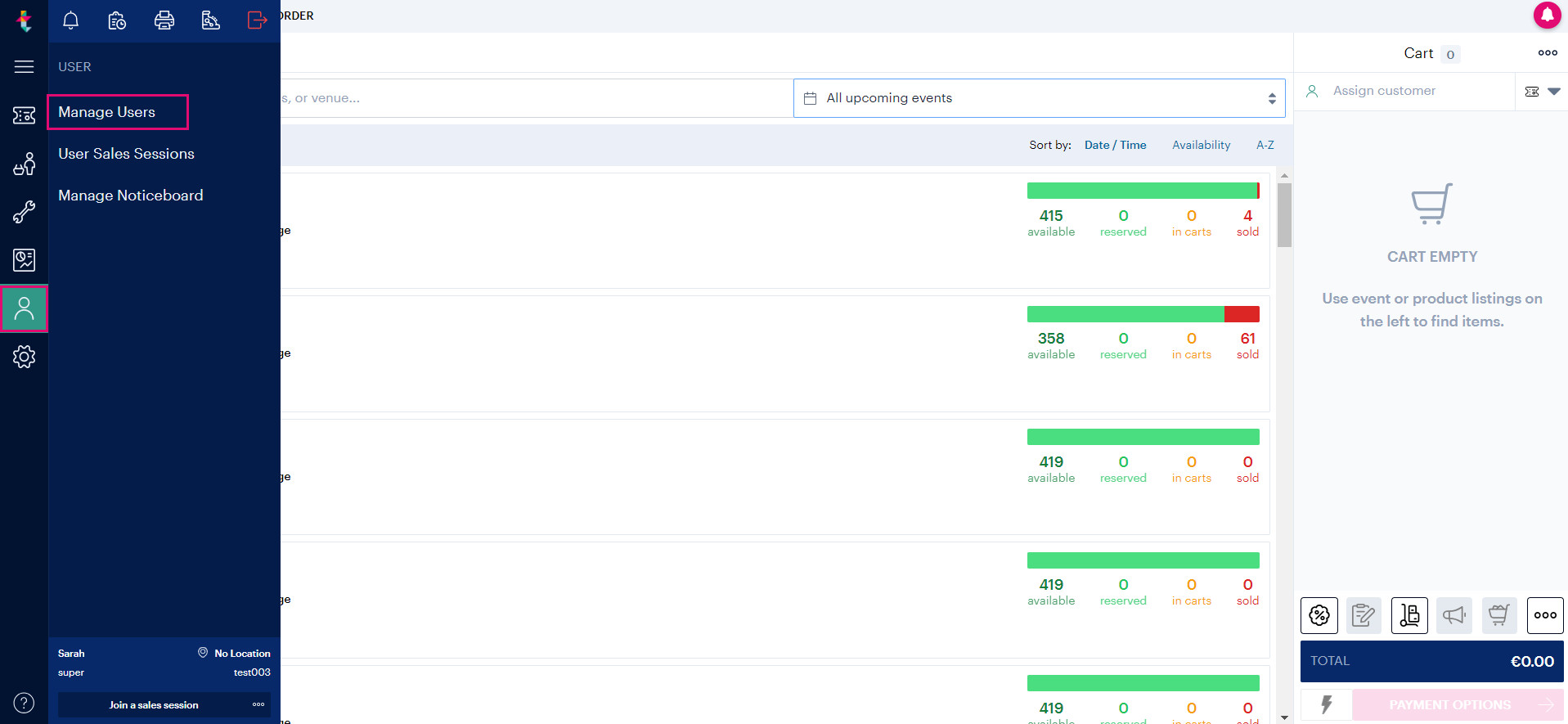Image resolution: width=1568 pixels, height=724 pixels.
Task: Open the wrench tools section
Action: [24, 212]
